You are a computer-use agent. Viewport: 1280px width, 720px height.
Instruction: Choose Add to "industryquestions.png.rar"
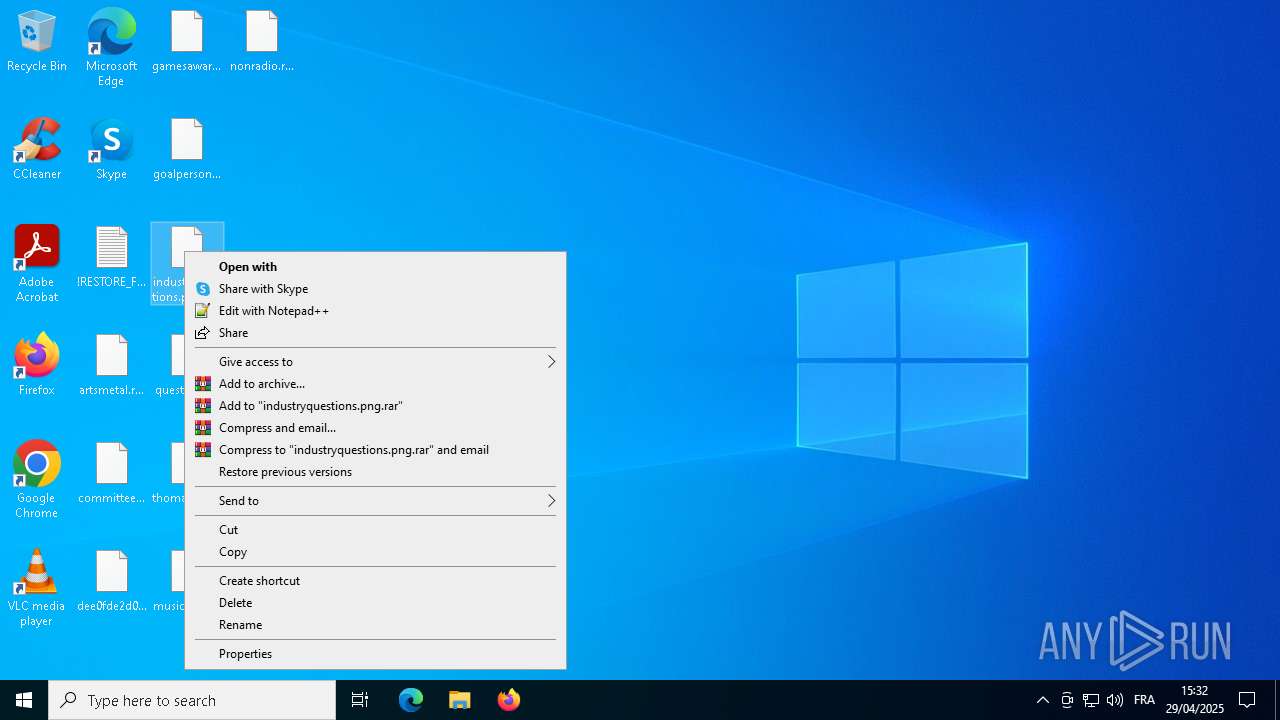[x=375, y=406]
